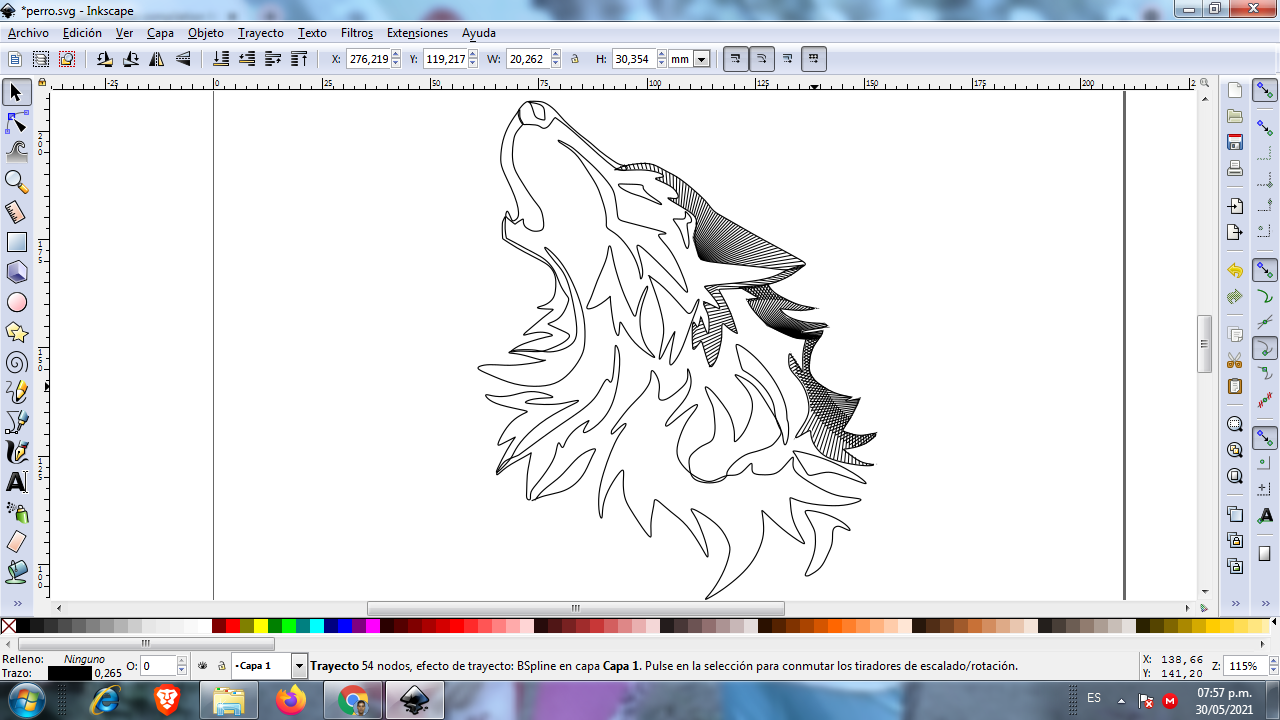The image size is (1280, 720).
Task: Rotate selection 90° clockwise
Action: [x=131, y=59]
